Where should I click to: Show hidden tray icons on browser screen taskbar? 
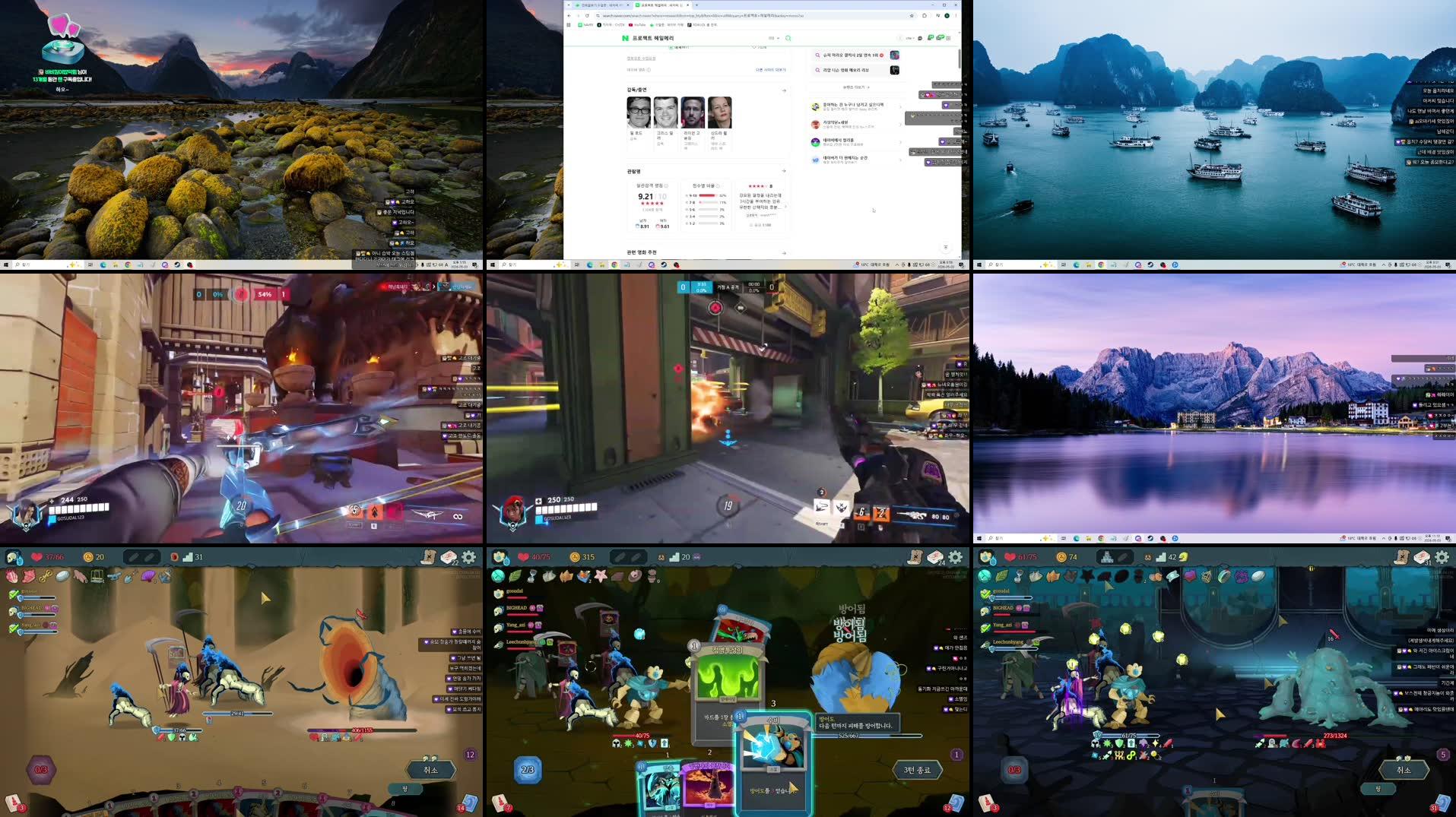[x=897, y=264]
